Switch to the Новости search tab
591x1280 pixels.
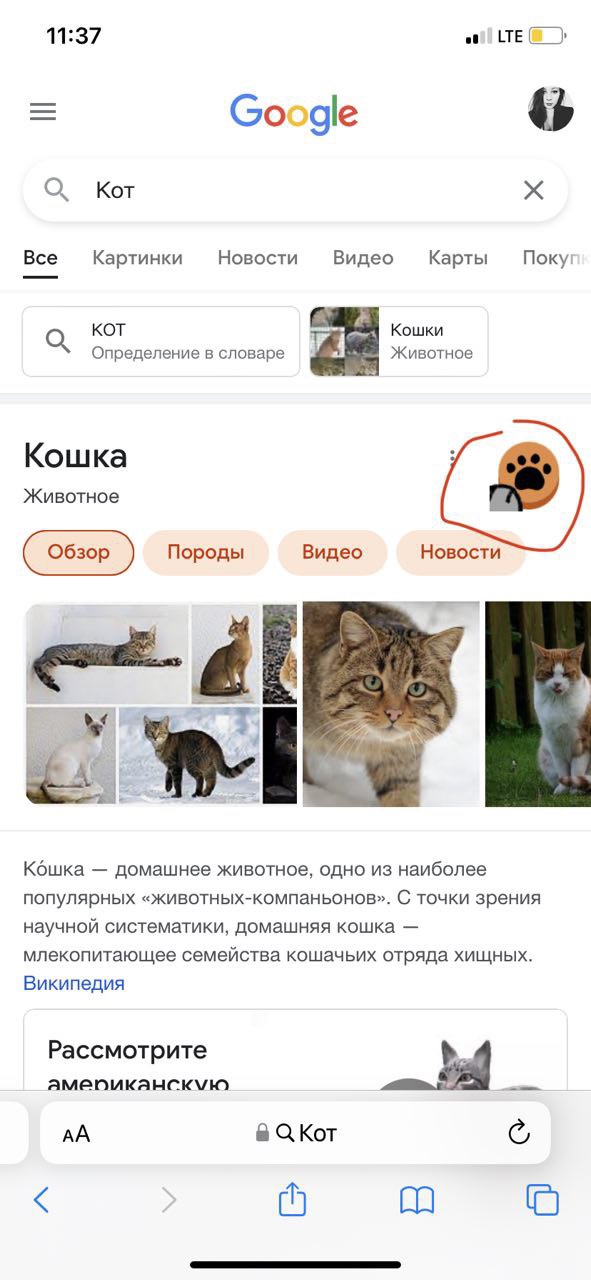pyautogui.click(x=258, y=257)
